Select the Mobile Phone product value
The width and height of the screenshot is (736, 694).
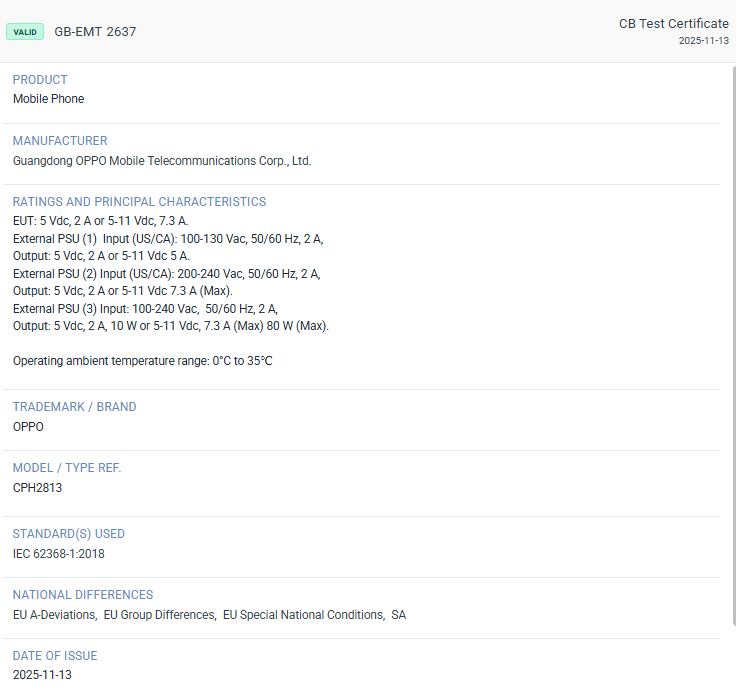(x=48, y=99)
